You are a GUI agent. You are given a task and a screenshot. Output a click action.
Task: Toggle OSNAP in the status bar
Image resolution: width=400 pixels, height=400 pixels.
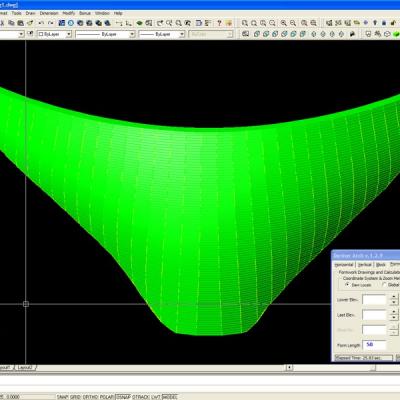point(123,397)
